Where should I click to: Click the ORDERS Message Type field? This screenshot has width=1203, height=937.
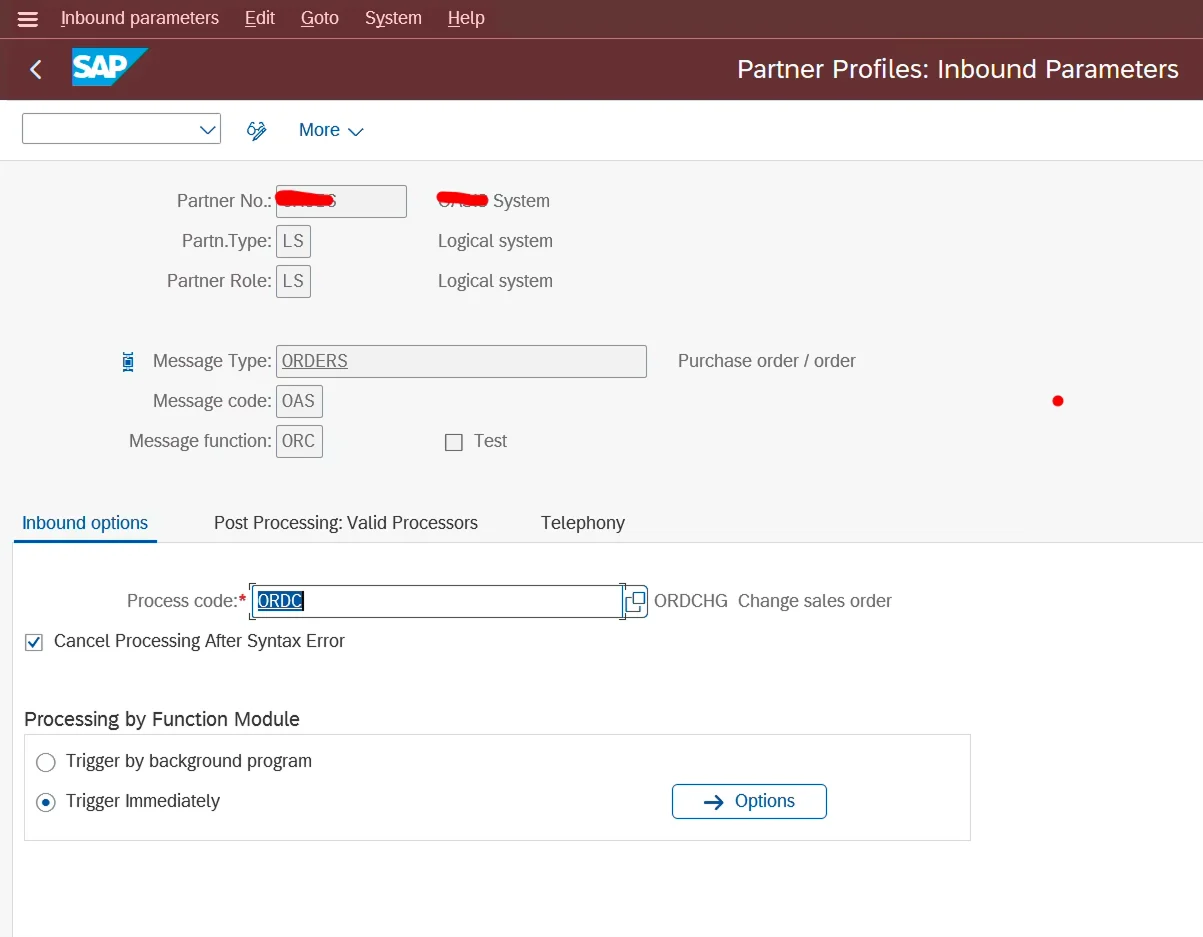coord(461,361)
